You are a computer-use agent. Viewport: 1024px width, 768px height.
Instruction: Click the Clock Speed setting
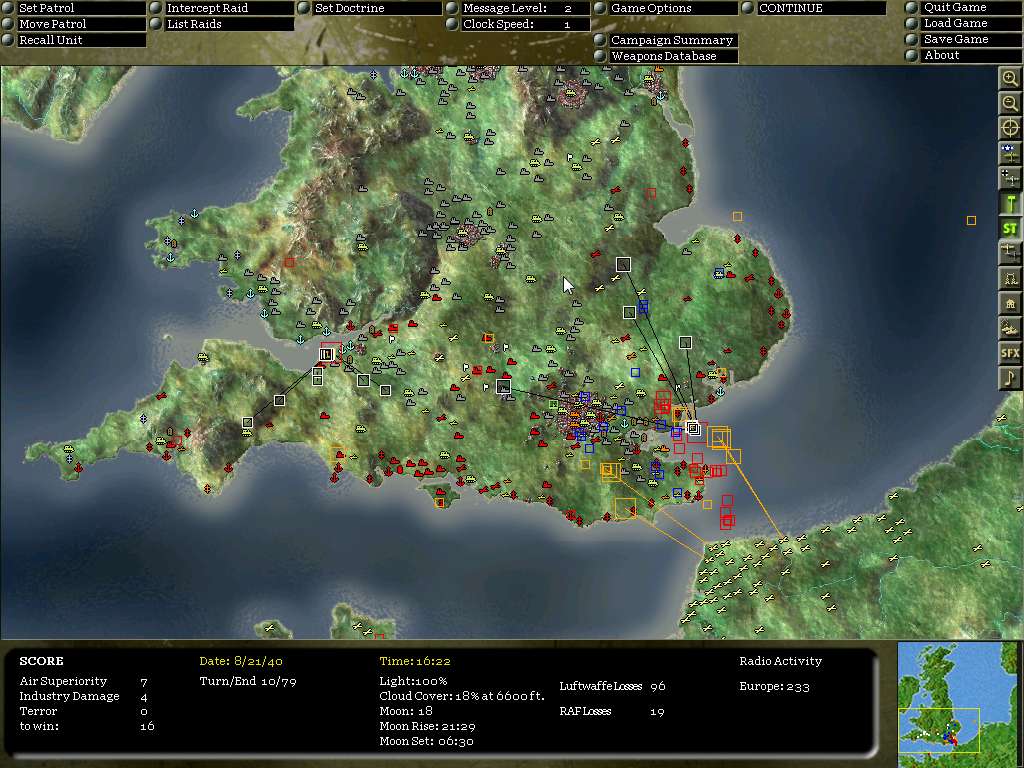click(x=526, y=24)
